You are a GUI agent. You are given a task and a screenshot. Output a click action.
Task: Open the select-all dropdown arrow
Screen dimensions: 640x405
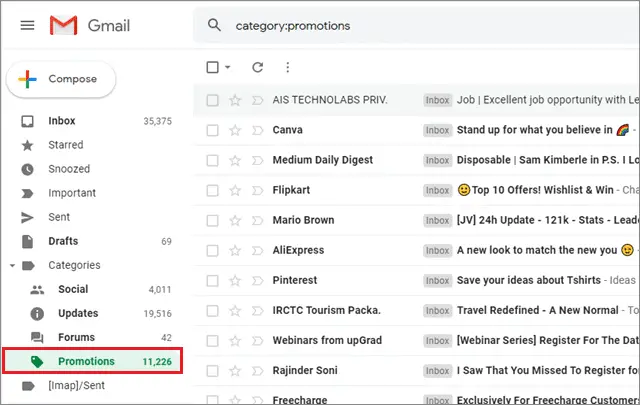[228, 67]
